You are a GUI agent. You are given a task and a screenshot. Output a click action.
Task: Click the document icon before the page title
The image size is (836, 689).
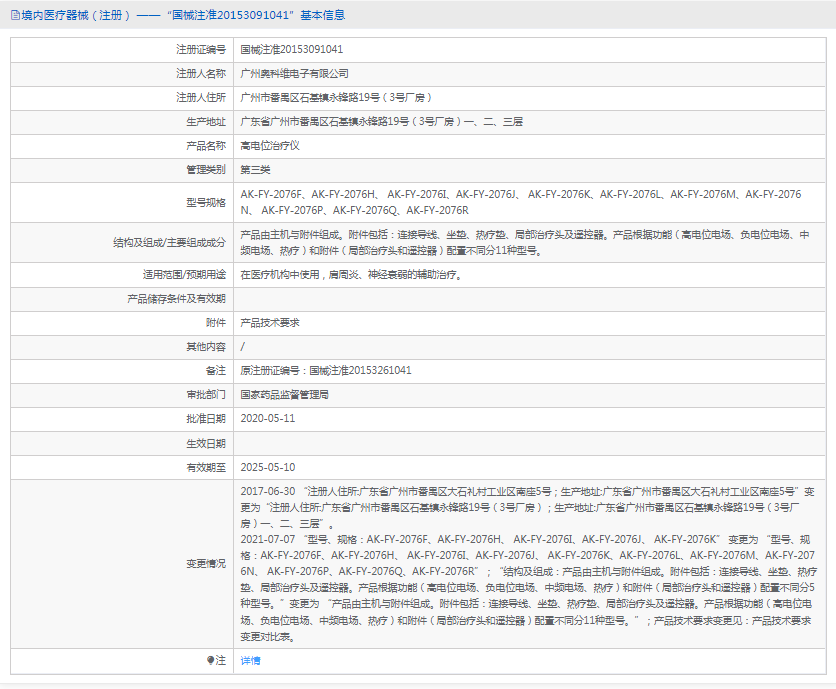click(x=15, y=15)
